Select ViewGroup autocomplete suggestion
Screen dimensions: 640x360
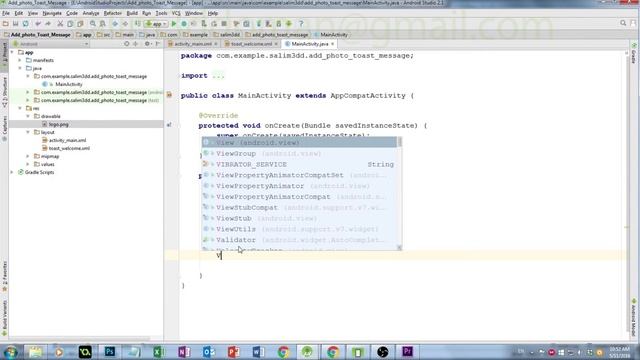299,153
